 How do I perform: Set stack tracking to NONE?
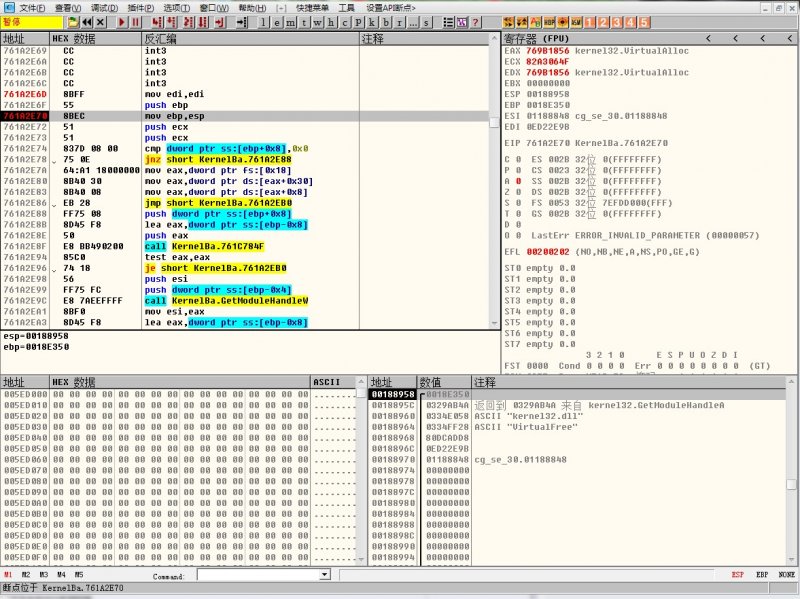[x=786, y=575]
